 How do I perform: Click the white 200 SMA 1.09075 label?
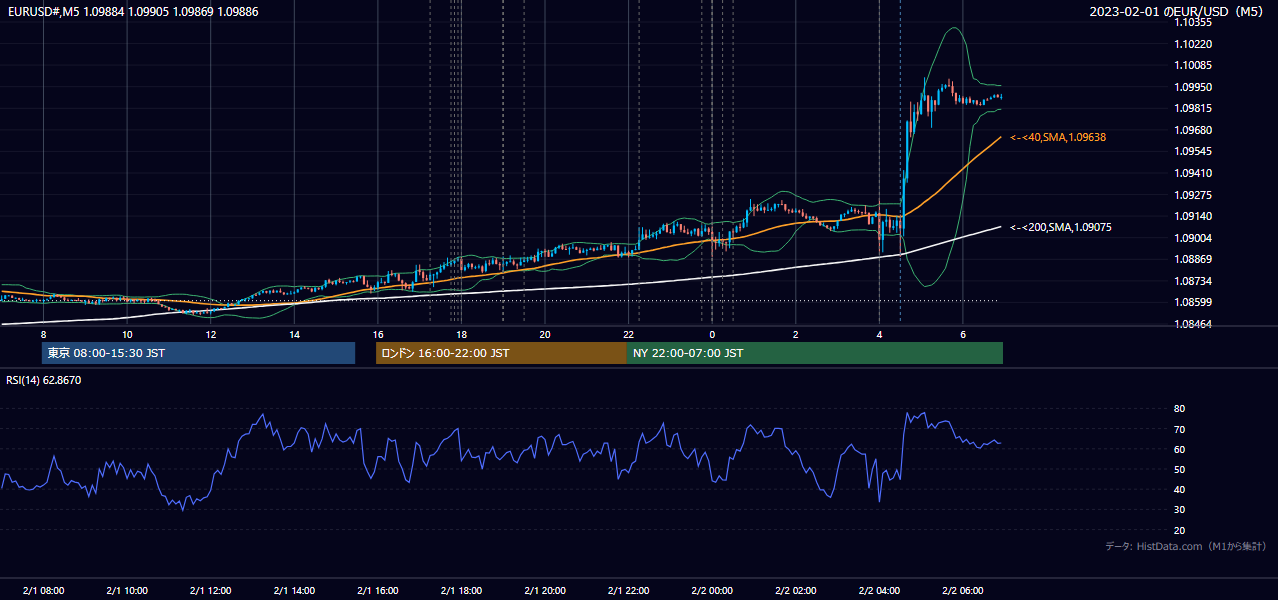tap(1060, 227)
